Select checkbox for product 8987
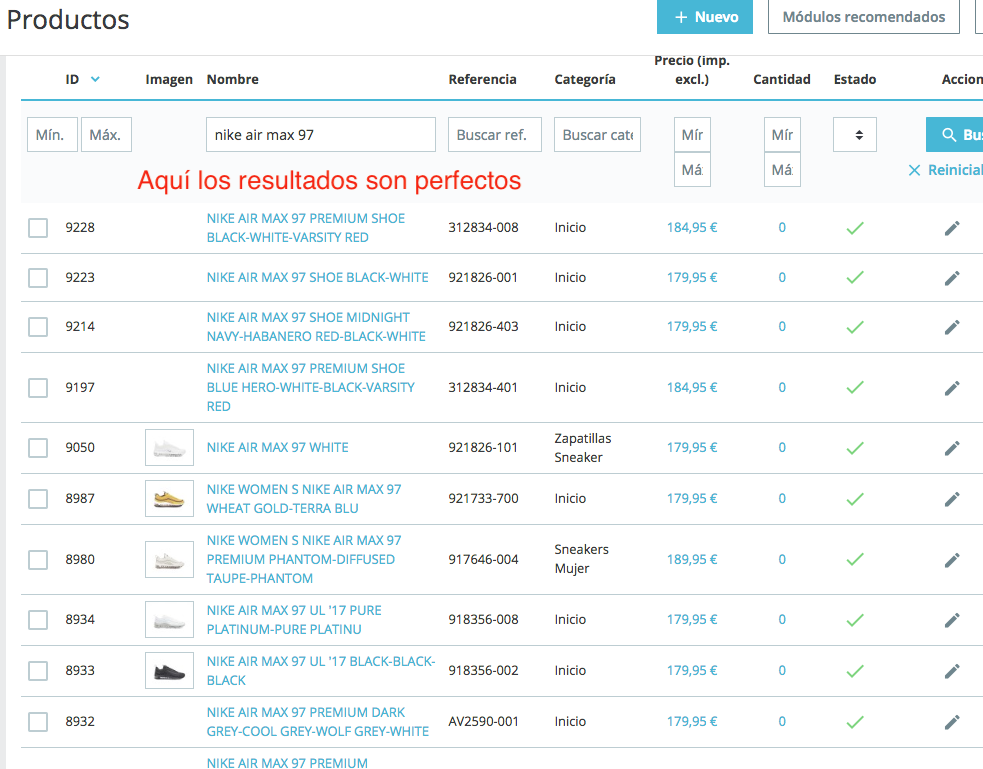The image size is (983, 769). [x=38, y=499]
